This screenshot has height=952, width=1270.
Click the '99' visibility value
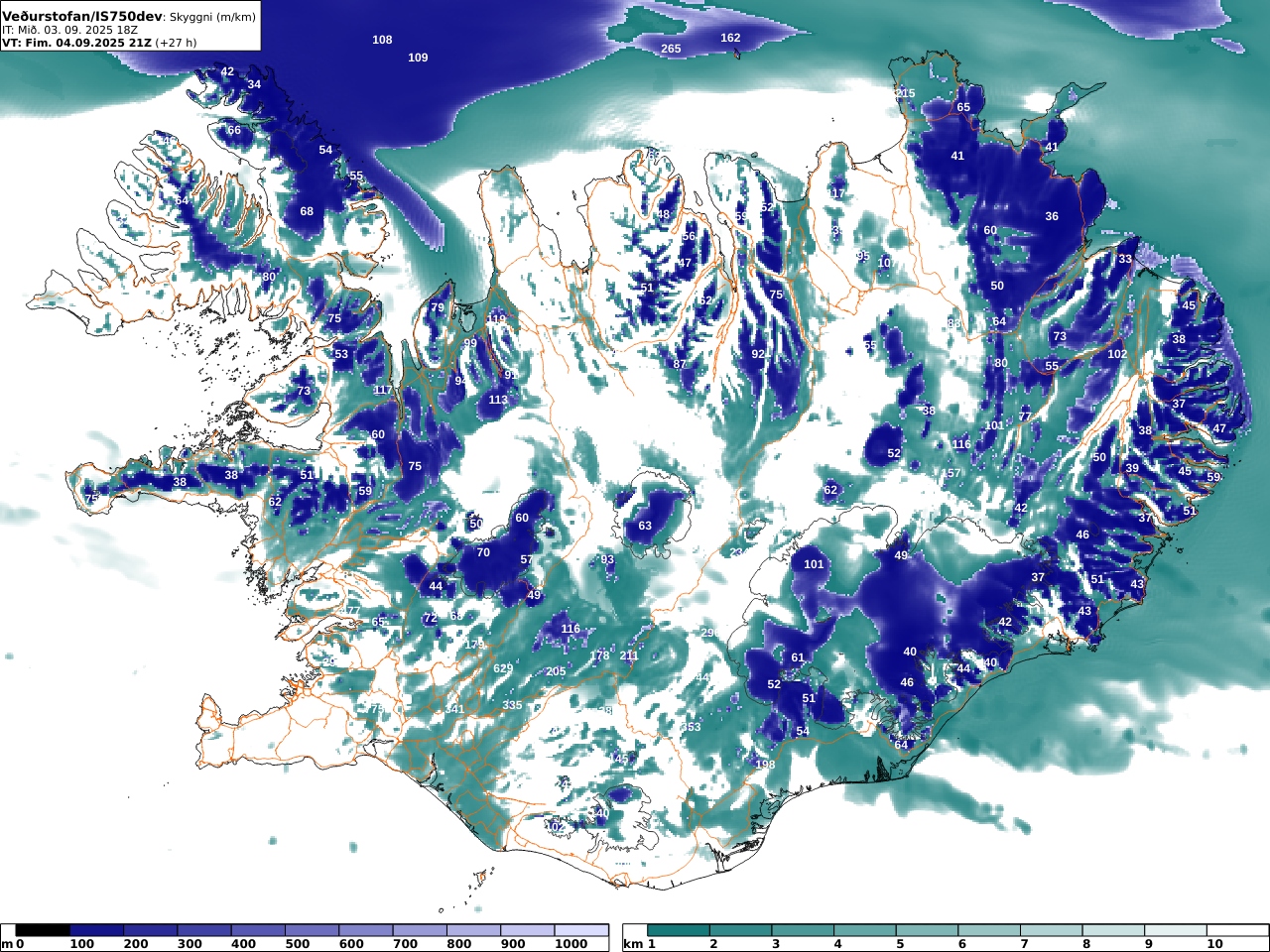[470, 343]
